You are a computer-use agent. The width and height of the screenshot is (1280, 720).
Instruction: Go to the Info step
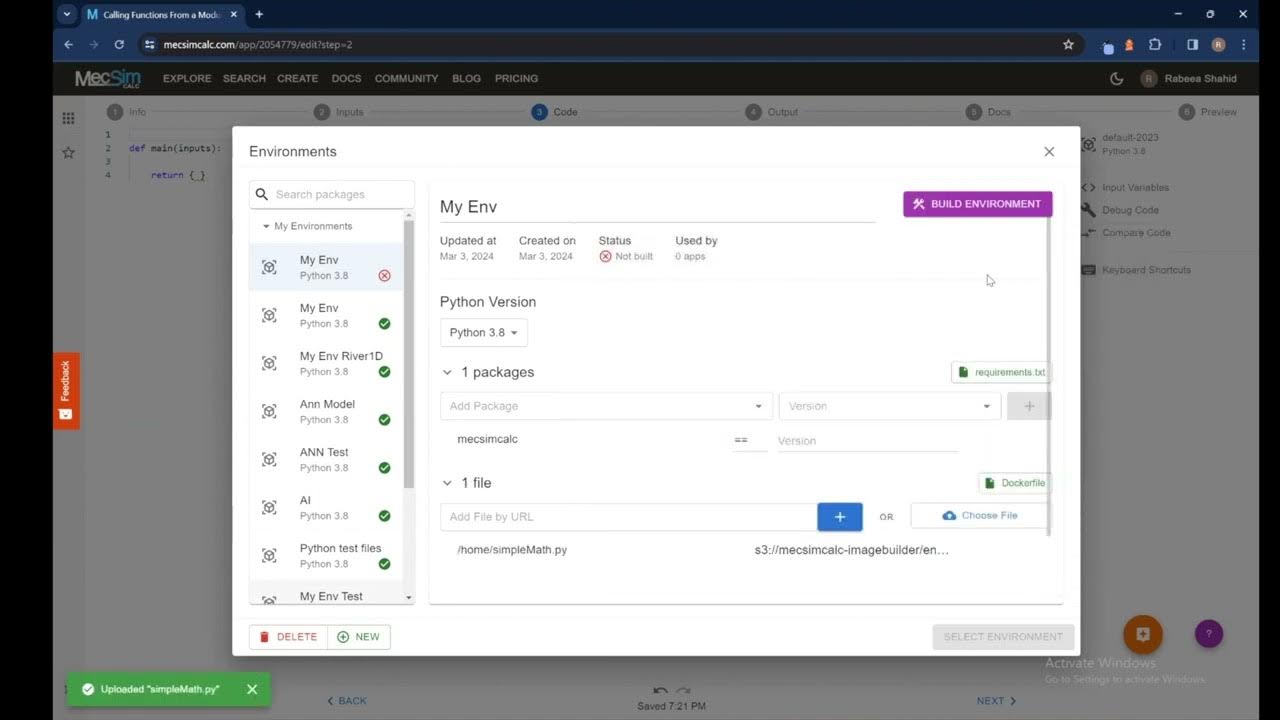(127, 112)
